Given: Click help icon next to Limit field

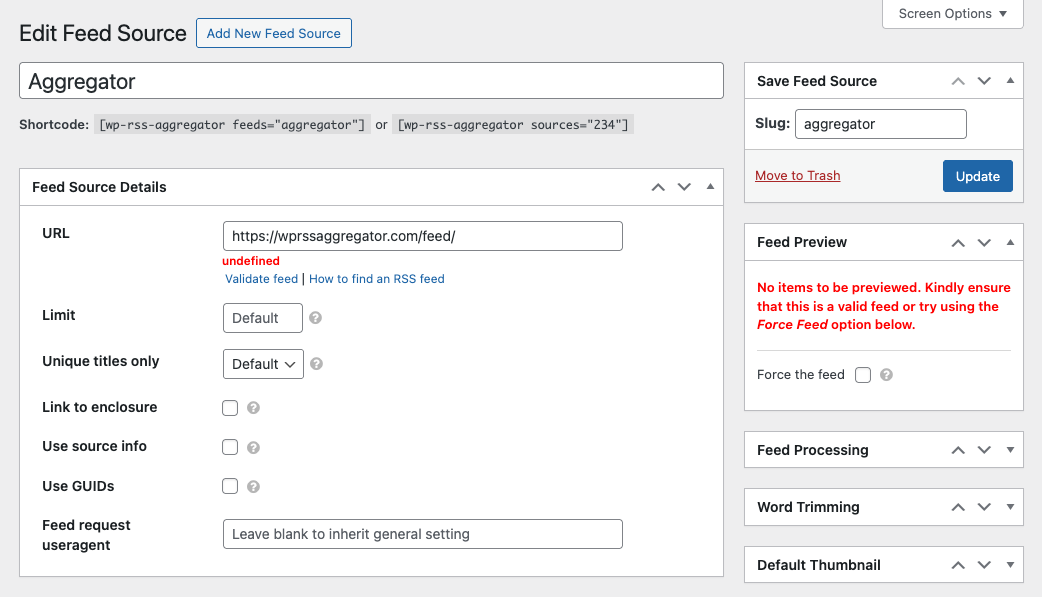Looking at the screenshot, I should 316,318.
